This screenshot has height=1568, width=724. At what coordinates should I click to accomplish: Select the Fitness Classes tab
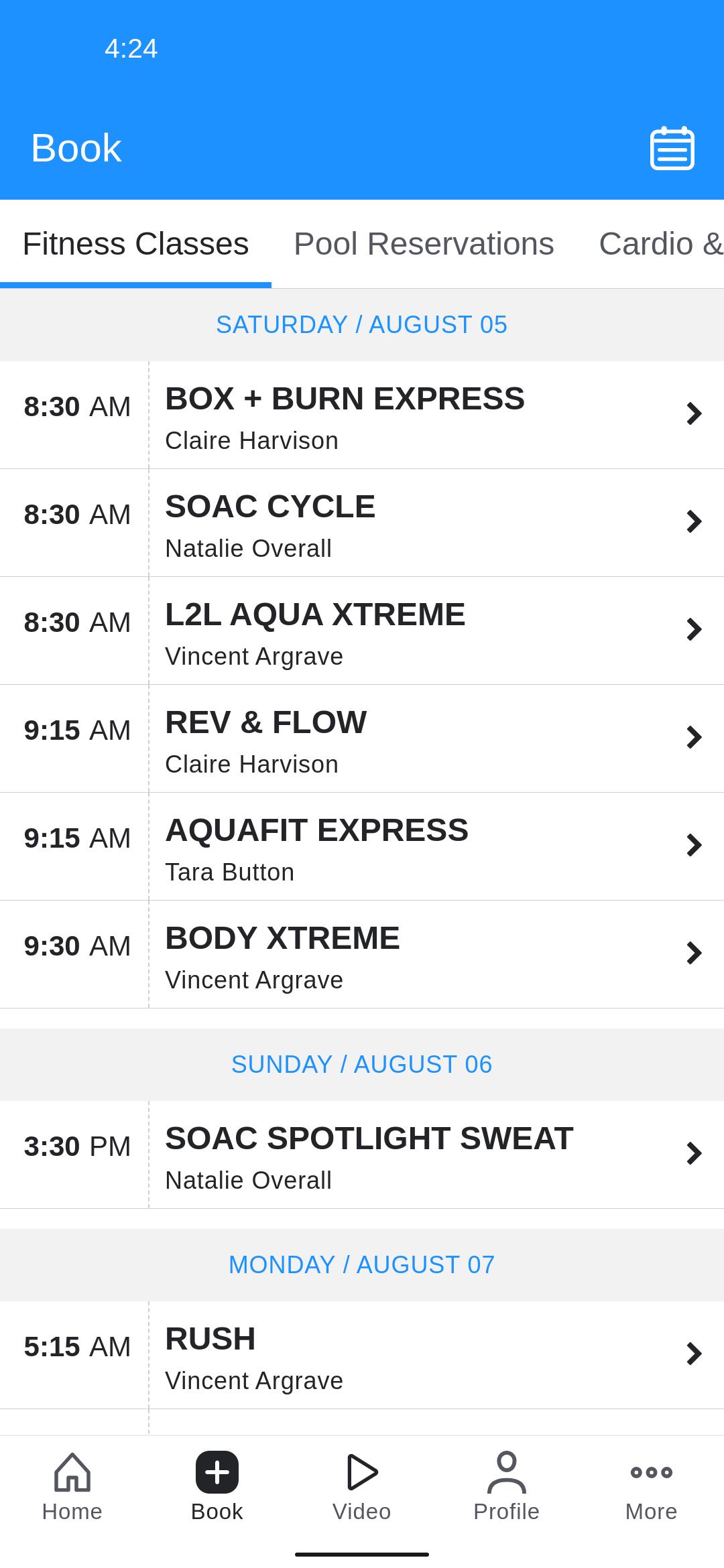(x=135, y=244)
